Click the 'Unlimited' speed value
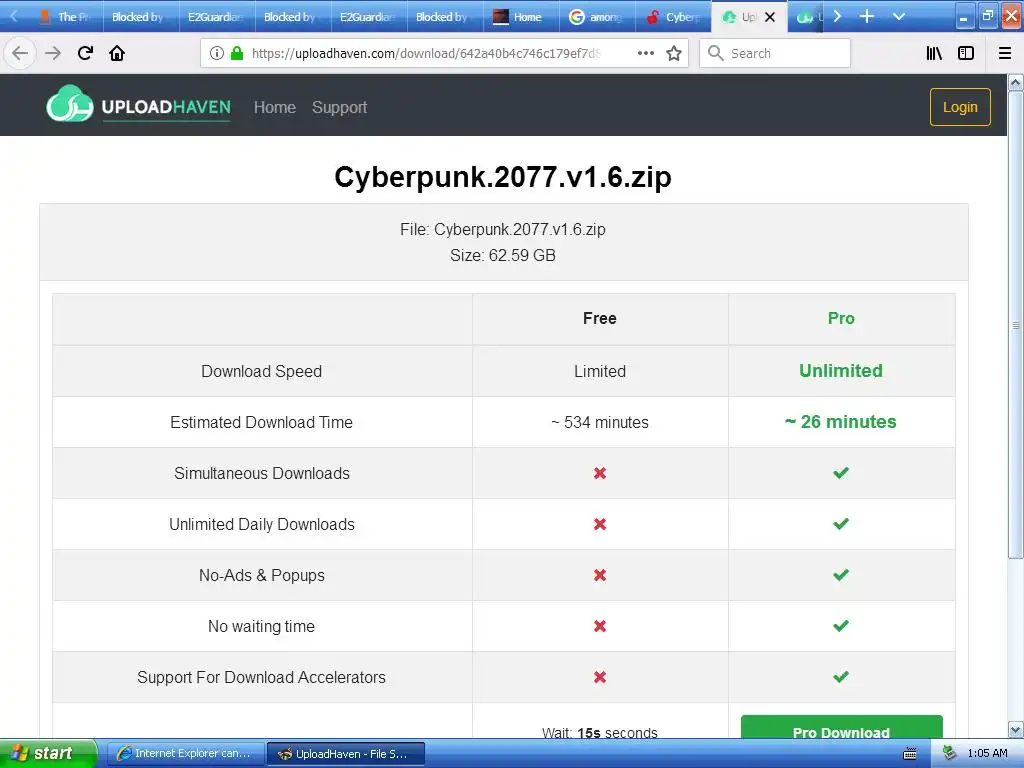The height and width of the screenshot is (768, 1024). coord(841,370)
